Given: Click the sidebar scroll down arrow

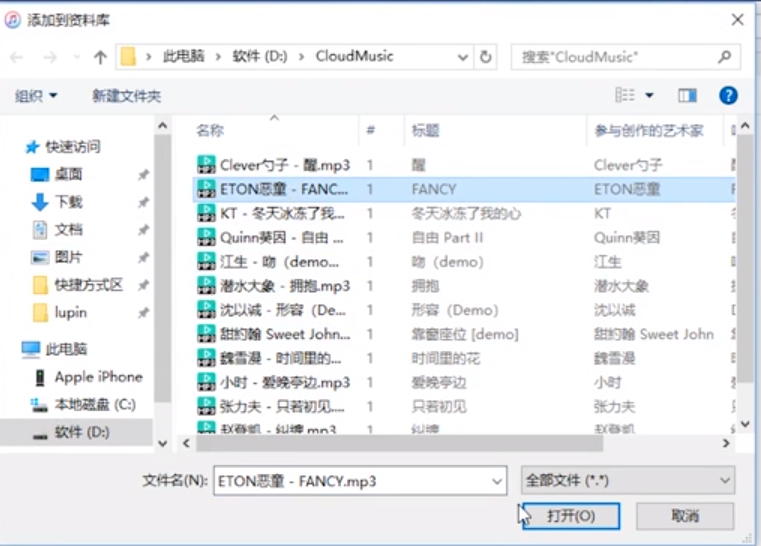Looking at the screenshot, I should 163,443.
